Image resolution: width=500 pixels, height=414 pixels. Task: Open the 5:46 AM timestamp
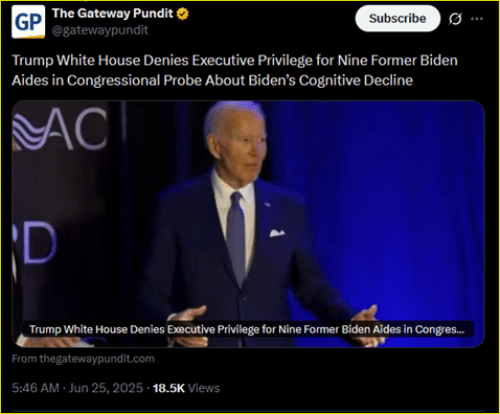pos(36,388)
